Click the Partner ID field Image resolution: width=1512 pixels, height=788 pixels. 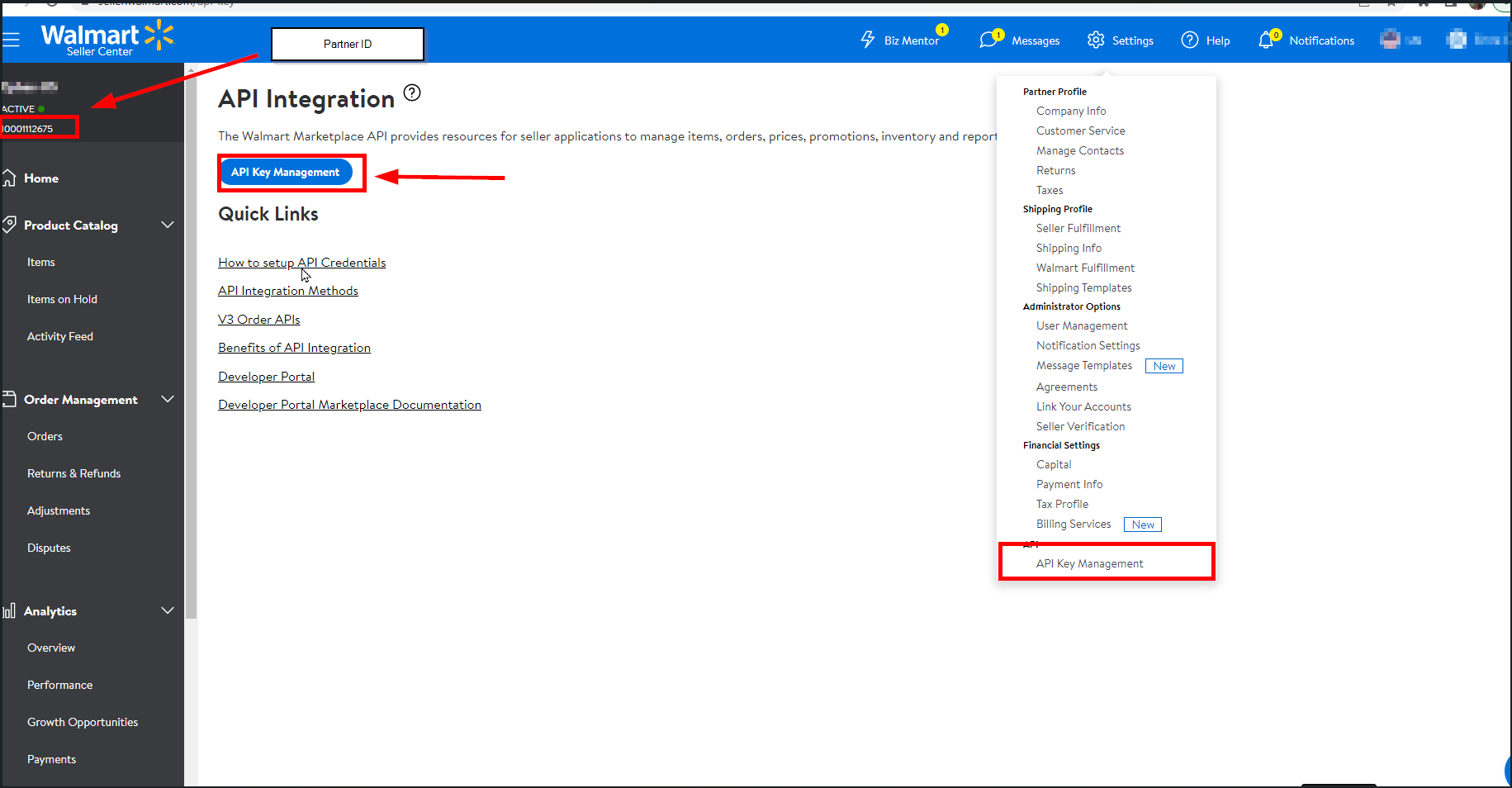click(347, 44)
